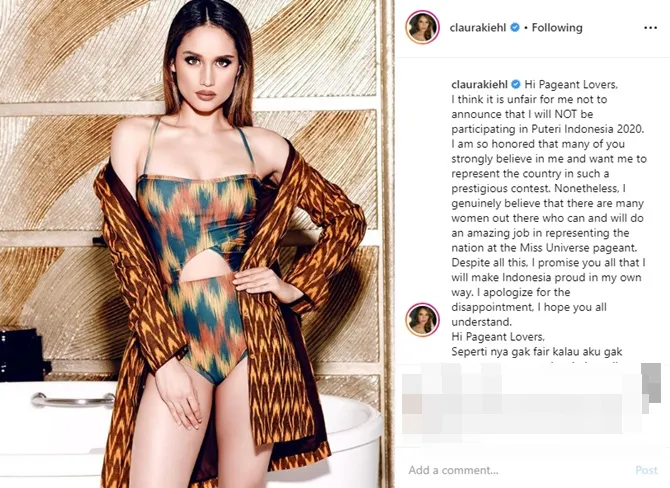Click the verified badge next to header username
This screenshot has width=670, height=488.
coord(515,27)
